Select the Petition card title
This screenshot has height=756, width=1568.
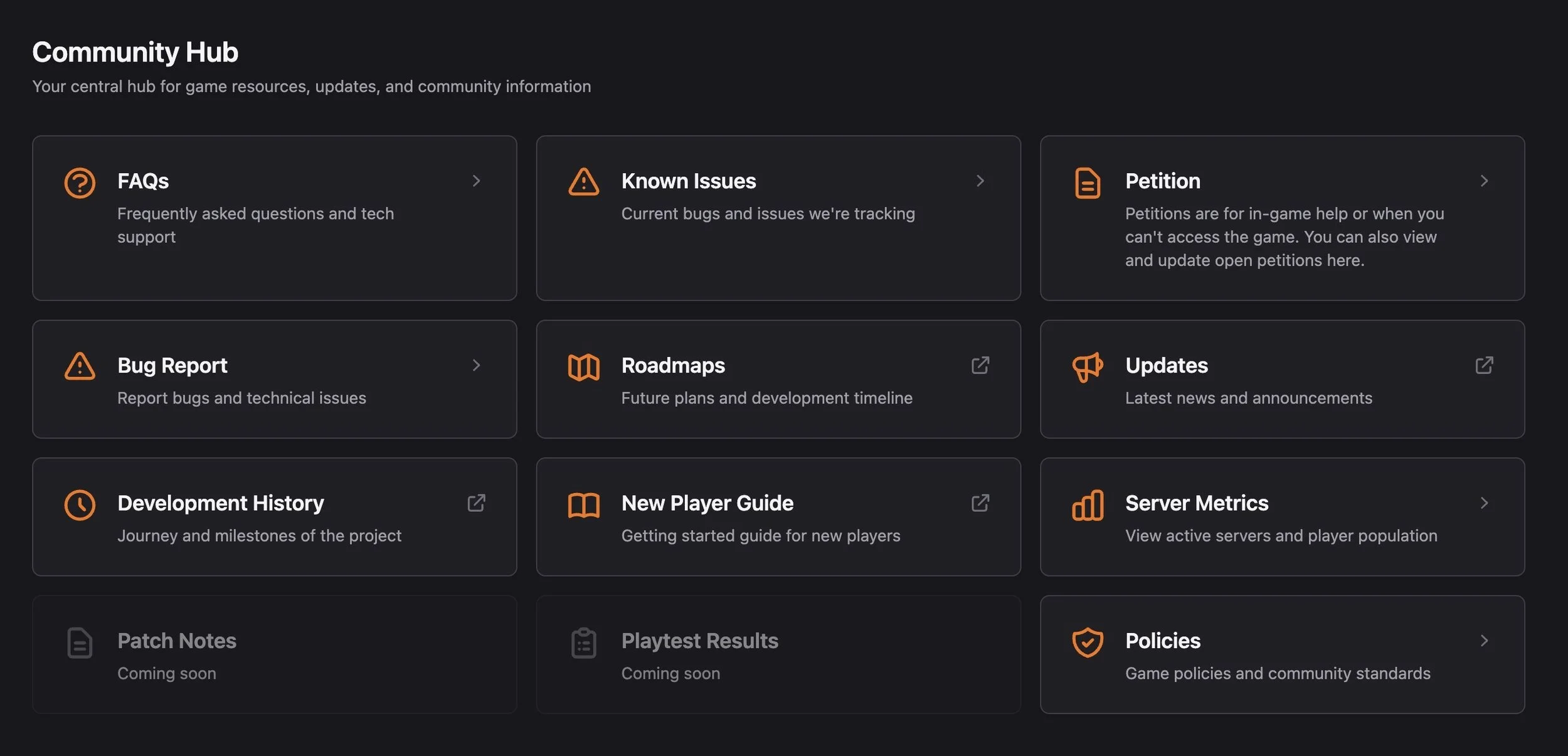click(x=1162, y=181)
